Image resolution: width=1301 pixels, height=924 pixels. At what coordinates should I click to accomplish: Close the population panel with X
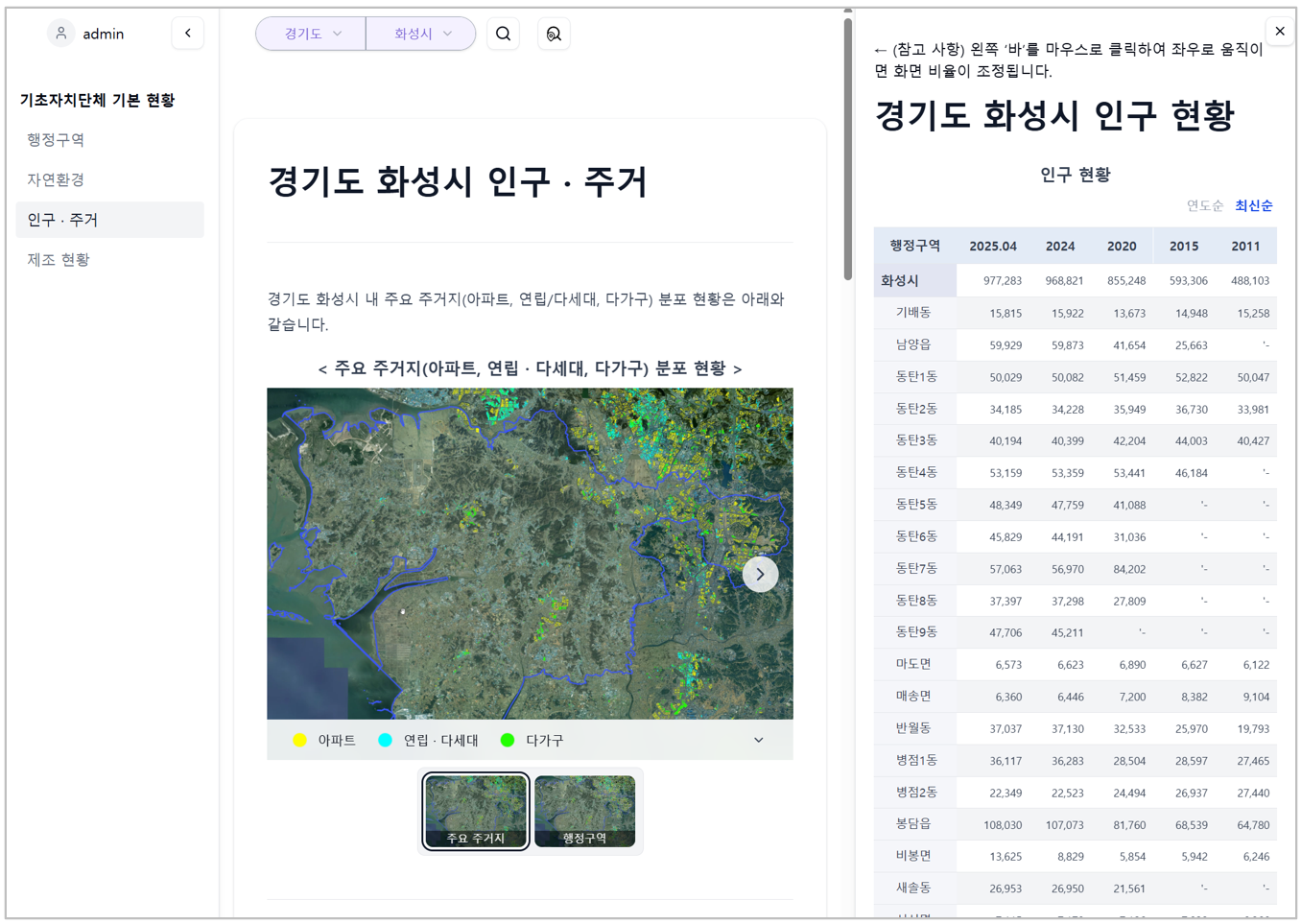(x=1280, y=32)
